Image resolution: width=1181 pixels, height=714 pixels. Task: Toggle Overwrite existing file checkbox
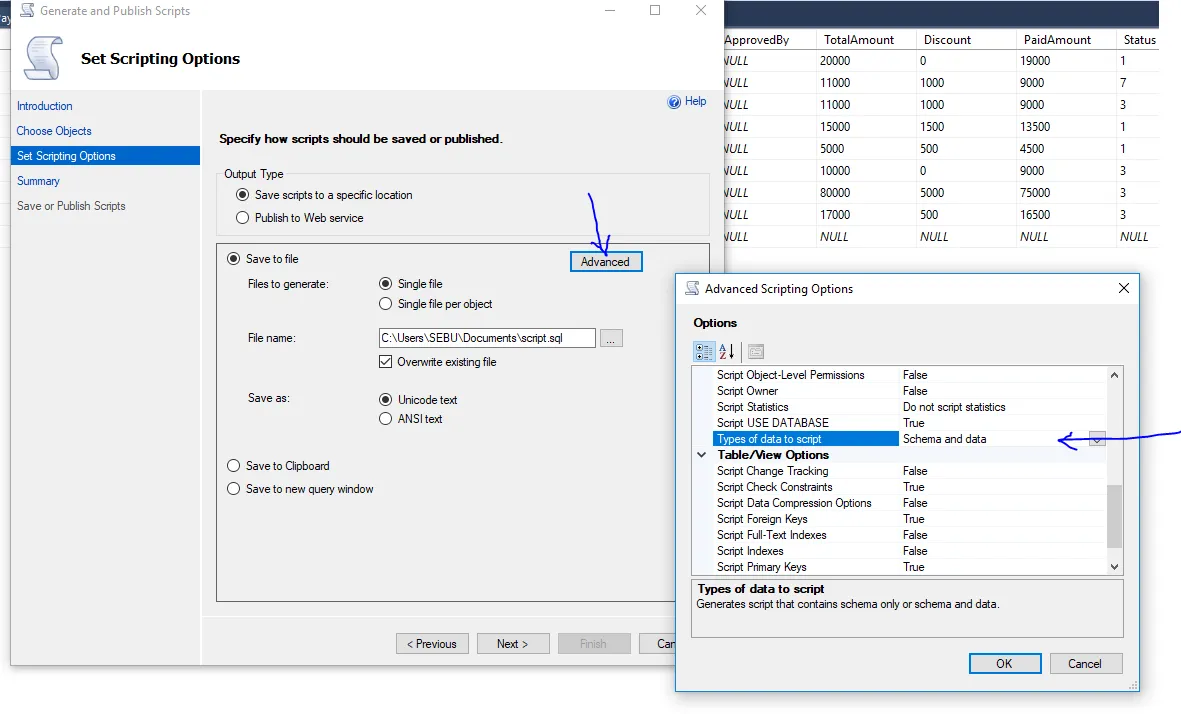pos(386,362)
